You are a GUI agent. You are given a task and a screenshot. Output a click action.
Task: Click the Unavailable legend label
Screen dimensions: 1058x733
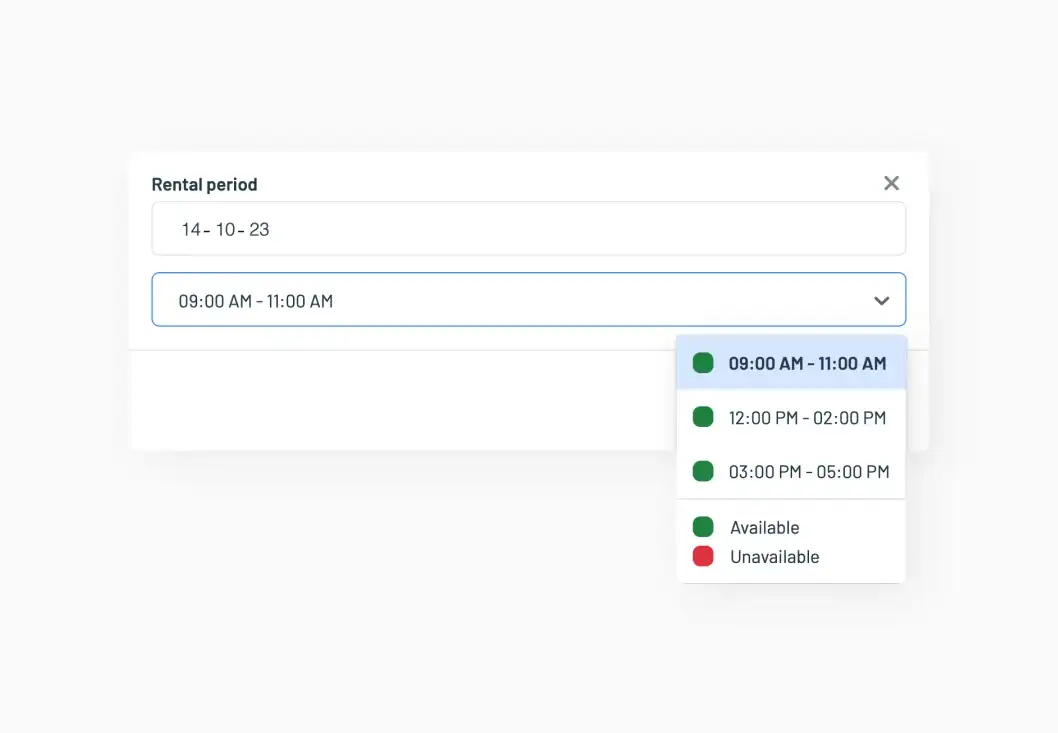pos(776,556)
